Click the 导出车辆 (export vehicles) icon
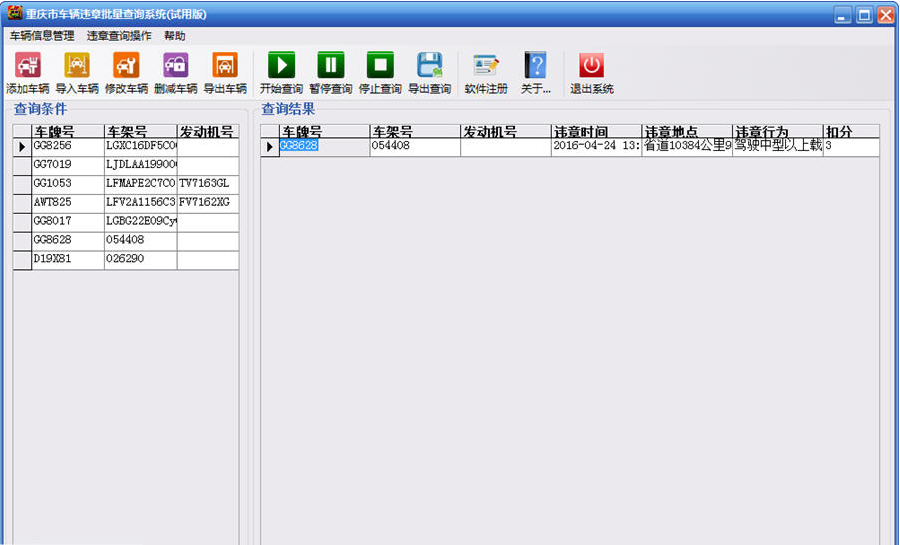Viewport: 900px width, 545px height. [x=225, y=66]
